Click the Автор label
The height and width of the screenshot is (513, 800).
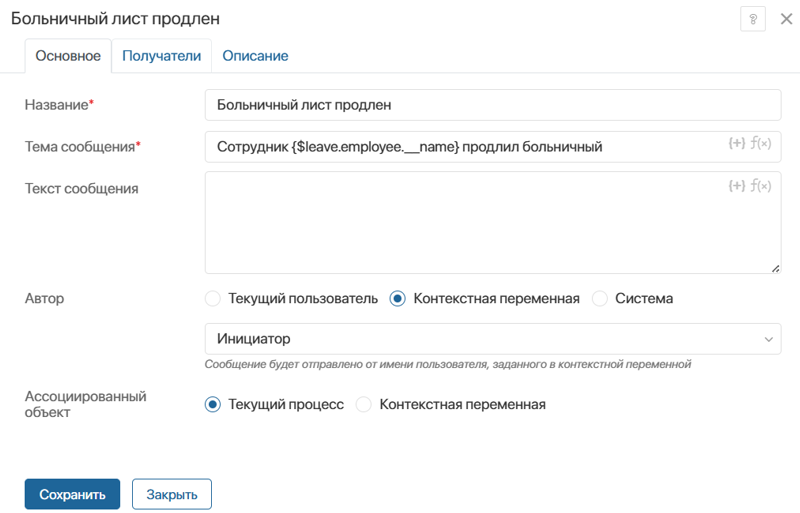(x=44, y=298)
